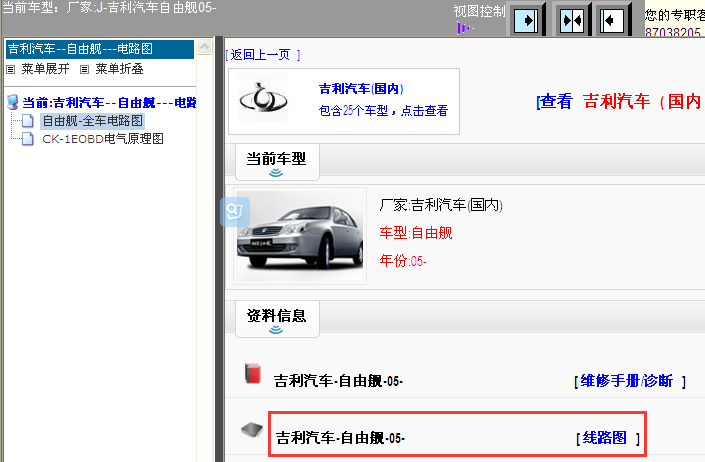
Task: Select the root node 当前:吉利汽车--自由舰---电路
Action: 109,103
